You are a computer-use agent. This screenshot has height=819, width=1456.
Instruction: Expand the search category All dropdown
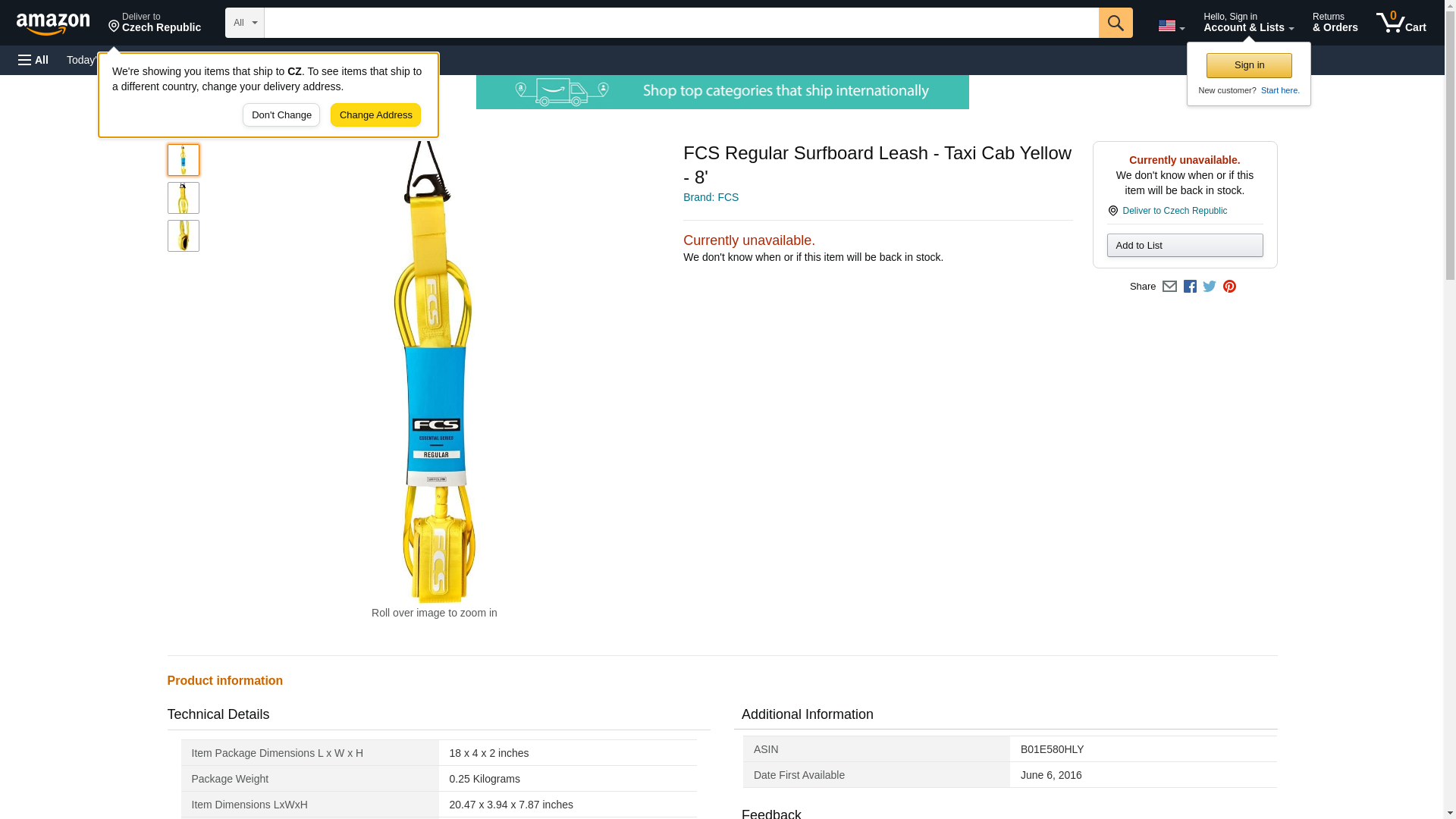[244, 23]
